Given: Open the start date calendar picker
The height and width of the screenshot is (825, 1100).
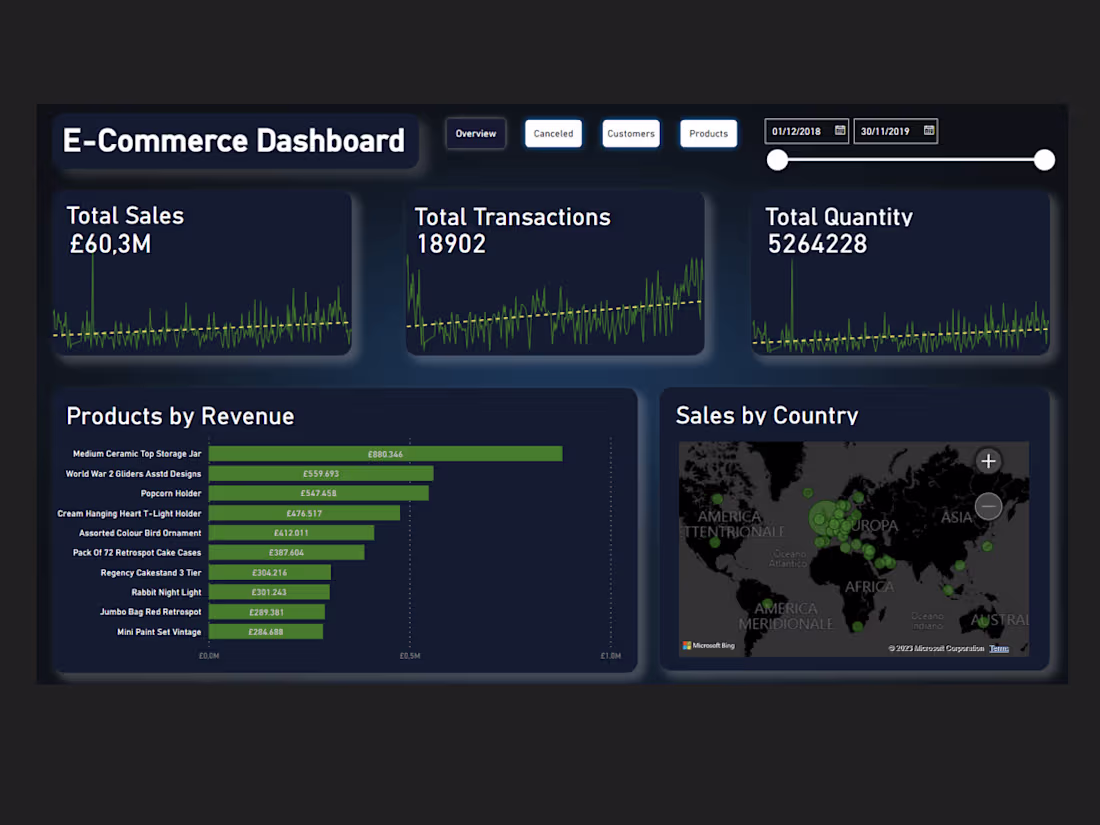Looking at the screenshot, I should pyautogui.click(x=841, y=131).
